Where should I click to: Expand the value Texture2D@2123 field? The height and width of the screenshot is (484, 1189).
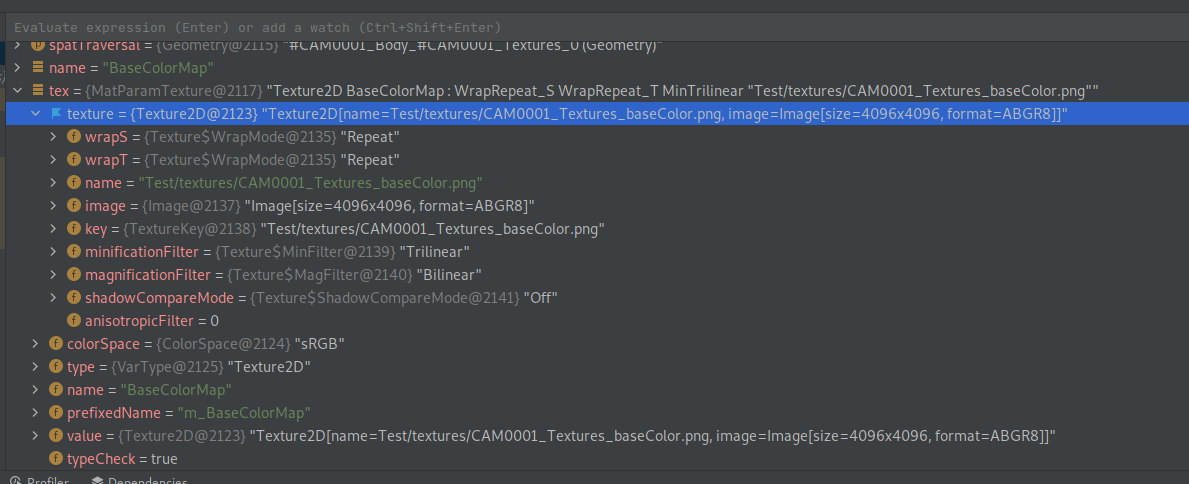35,435
